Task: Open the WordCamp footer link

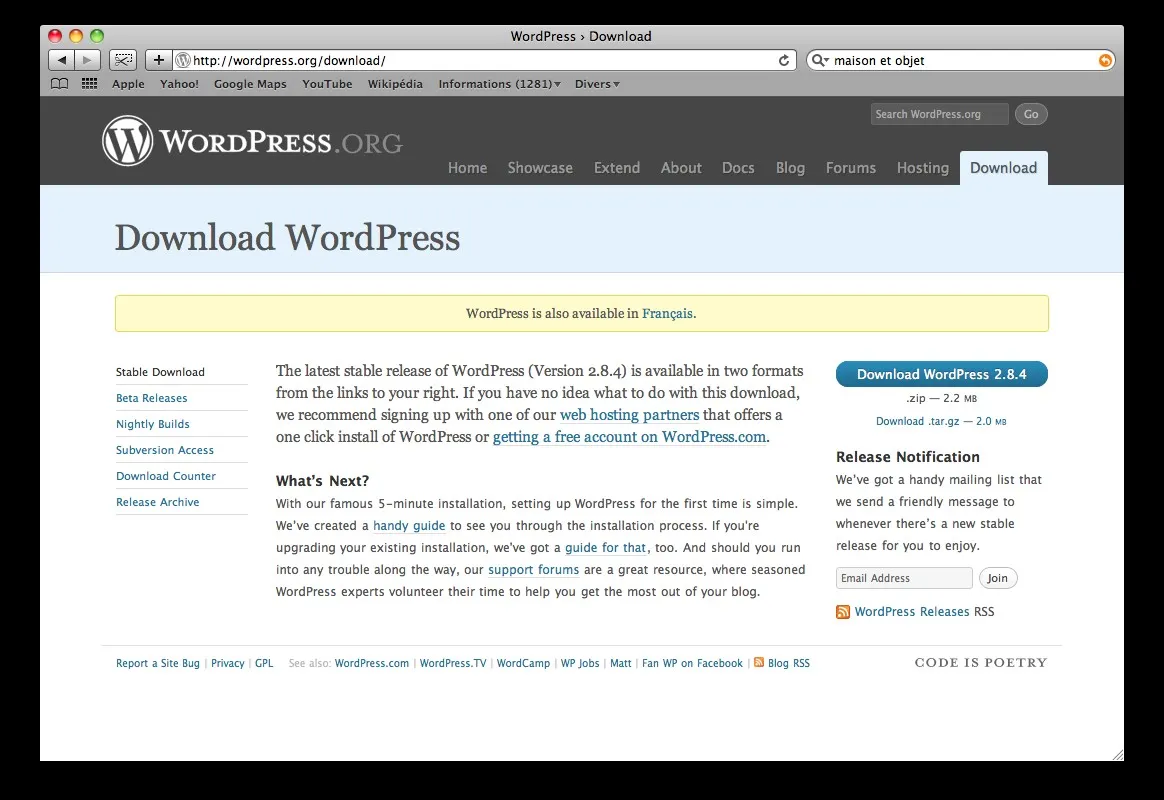Action: [523, 663]
